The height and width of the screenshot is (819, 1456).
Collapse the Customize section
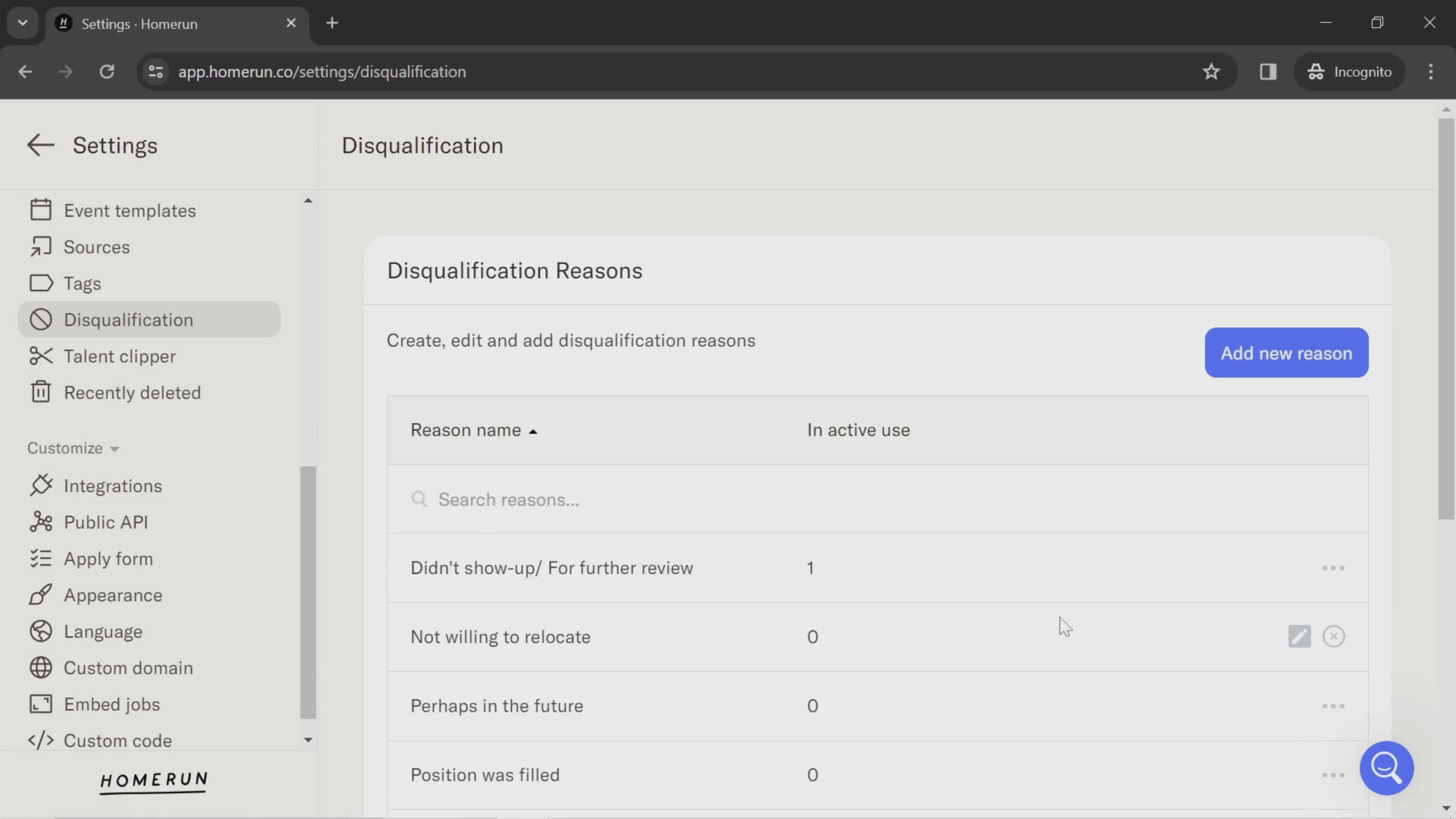tap(74, 448)
